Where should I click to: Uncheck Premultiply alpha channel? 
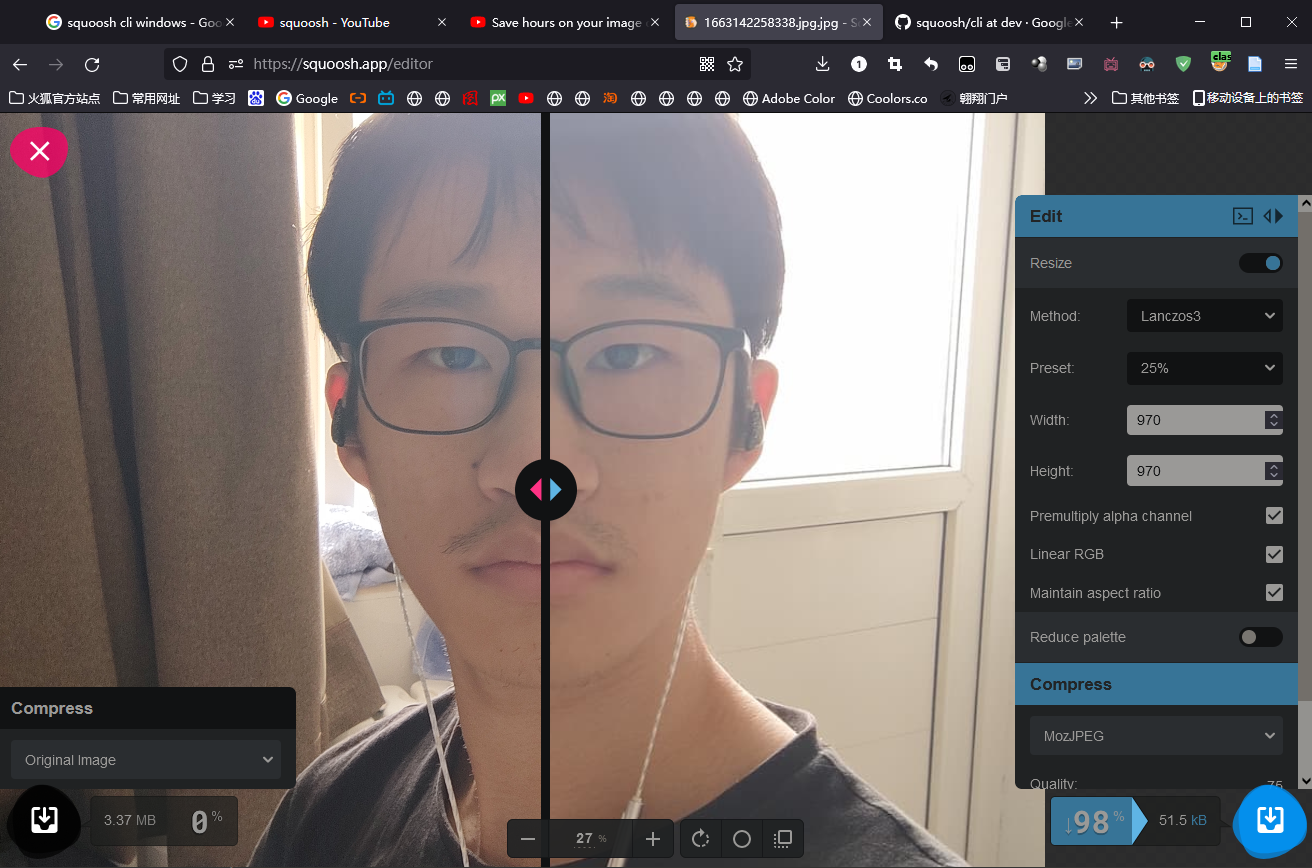[x=1274, y=516]
